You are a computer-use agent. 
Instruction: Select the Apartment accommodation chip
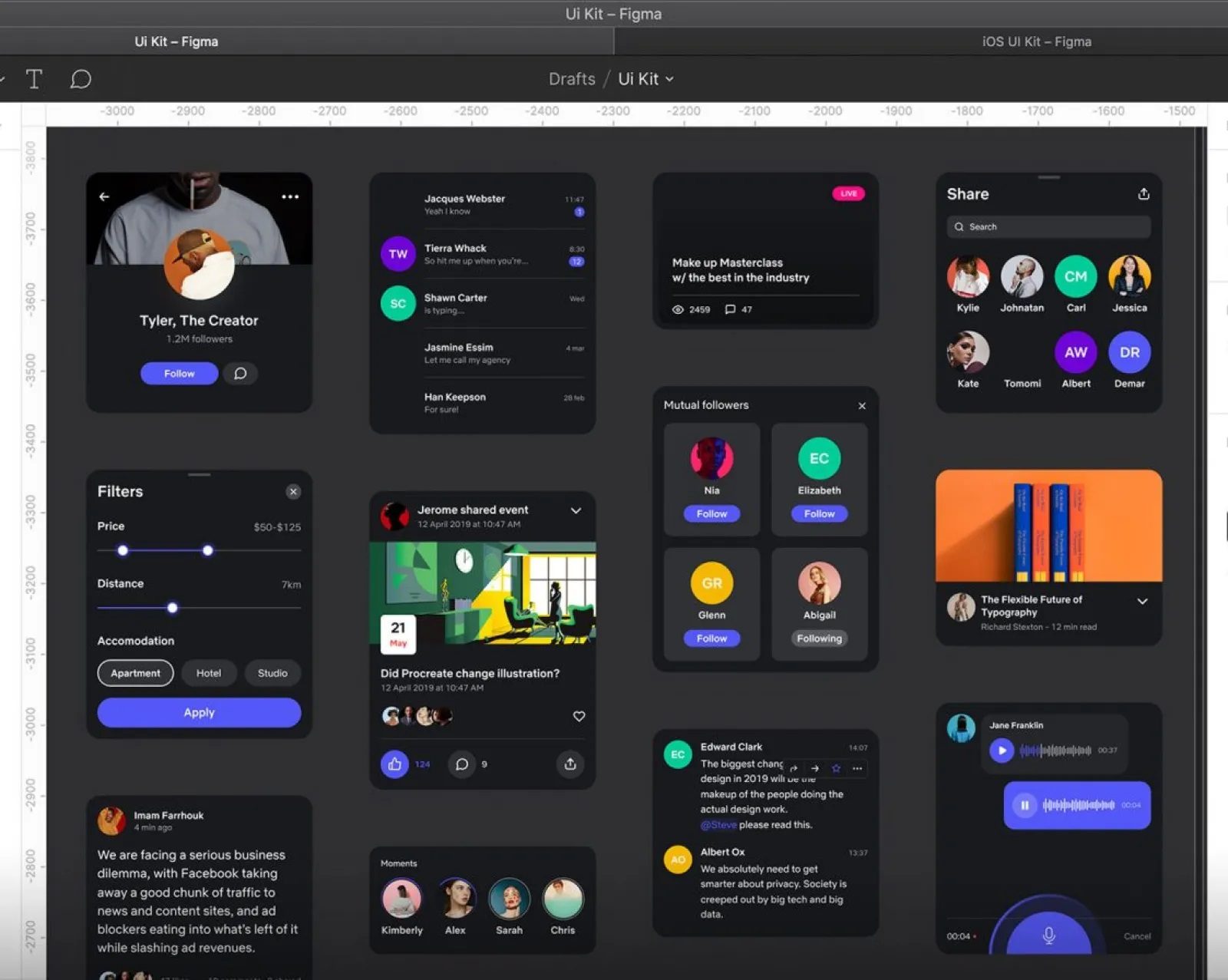pyautogui.click(x=136, y=673)
